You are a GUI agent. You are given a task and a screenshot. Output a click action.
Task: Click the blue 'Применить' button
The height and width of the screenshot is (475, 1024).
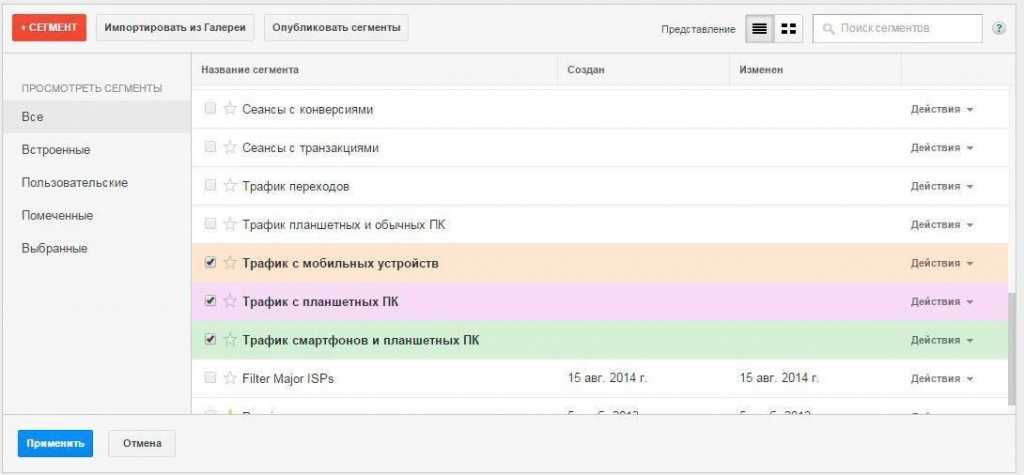coord(55,443)
